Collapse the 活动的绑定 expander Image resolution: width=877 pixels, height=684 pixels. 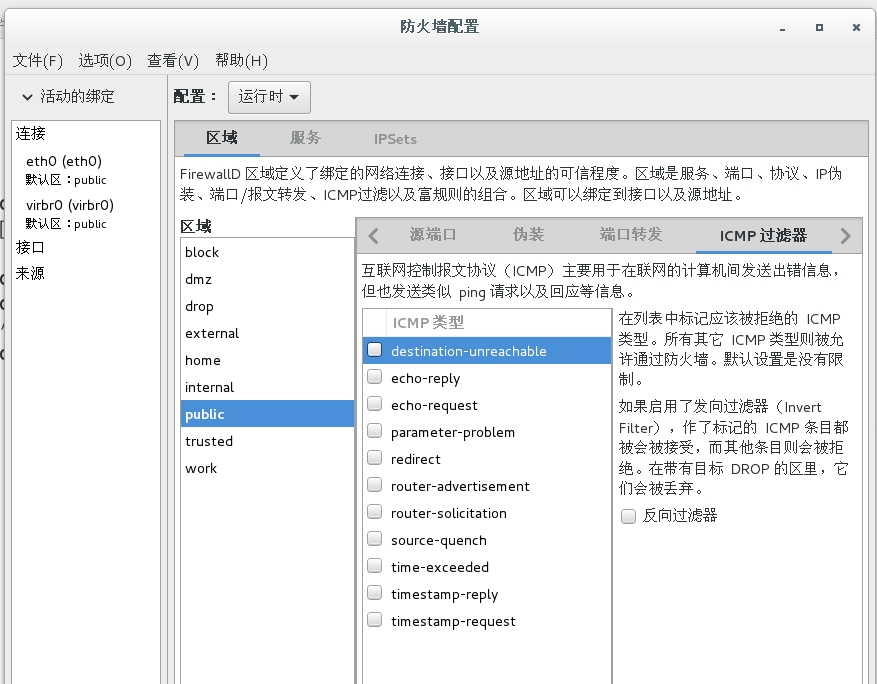pos(27,97)
